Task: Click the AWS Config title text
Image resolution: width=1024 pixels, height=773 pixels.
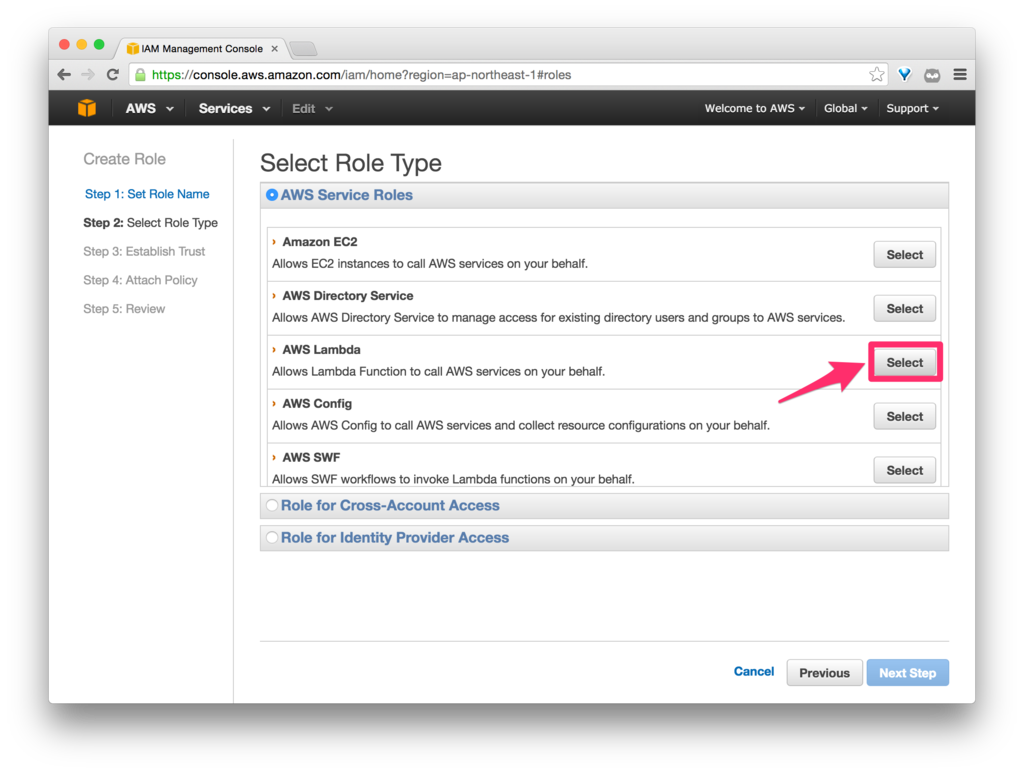Action: 317,403
